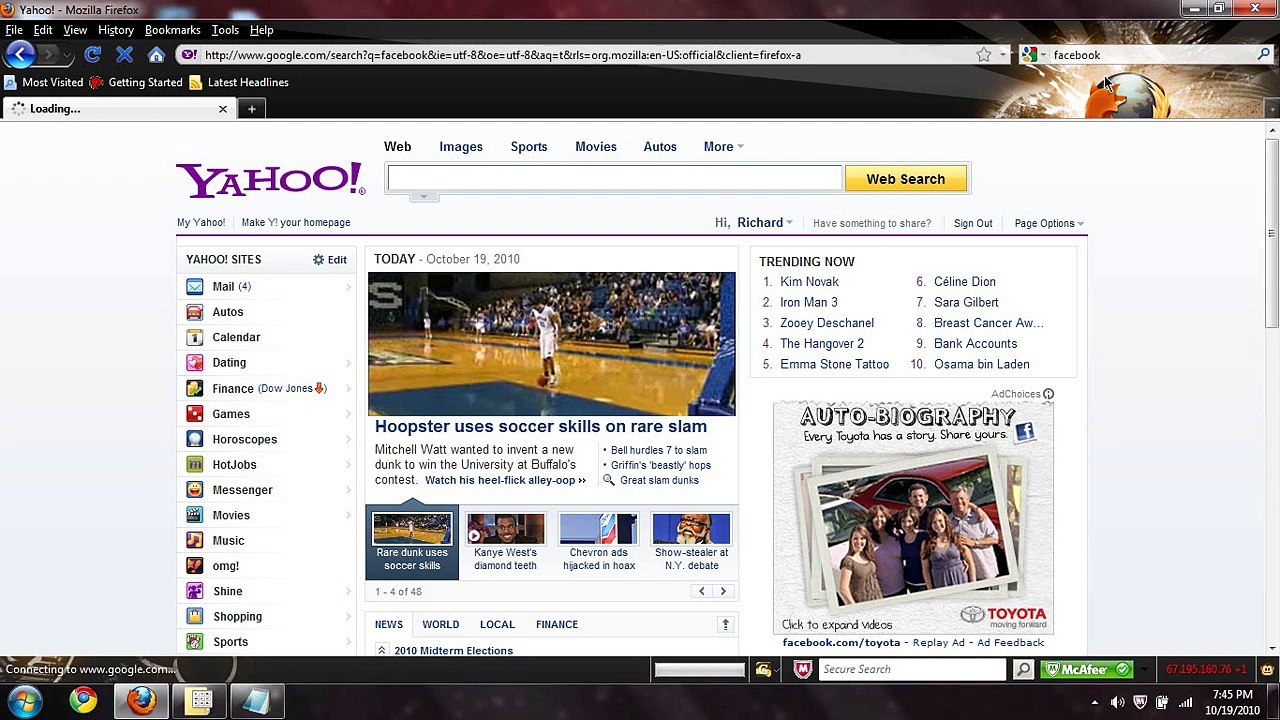Click inside the Yahoo search box

tap(614, 179)
